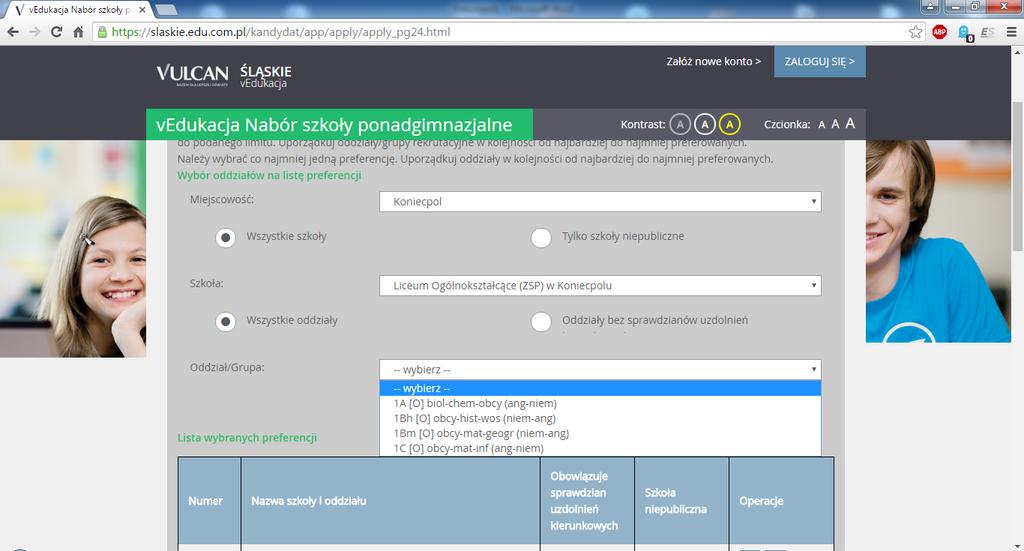
Task: Choose the -- wybierz -- highlighted option
Action: point(600,388)
